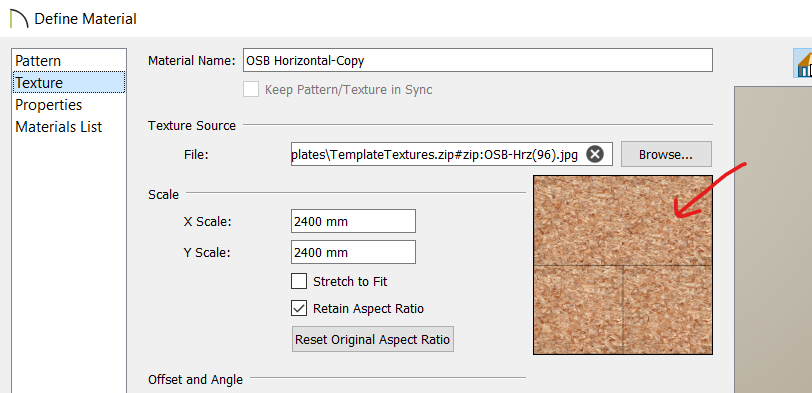Click the OSB texture preview thumbnail
This screenshot has width=812, height=393.
623,265
